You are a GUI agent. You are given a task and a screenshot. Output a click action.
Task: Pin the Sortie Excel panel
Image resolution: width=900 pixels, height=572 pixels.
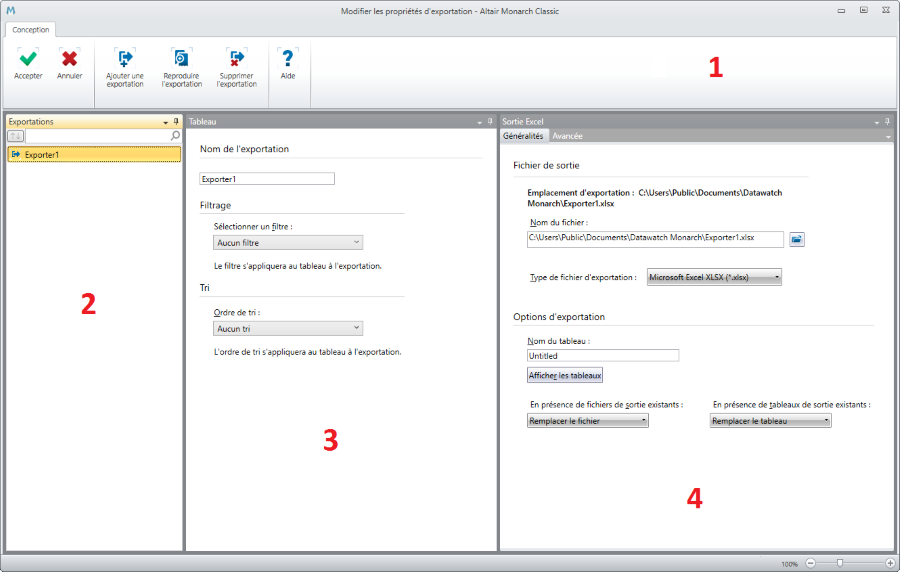[x=887, y=122]
